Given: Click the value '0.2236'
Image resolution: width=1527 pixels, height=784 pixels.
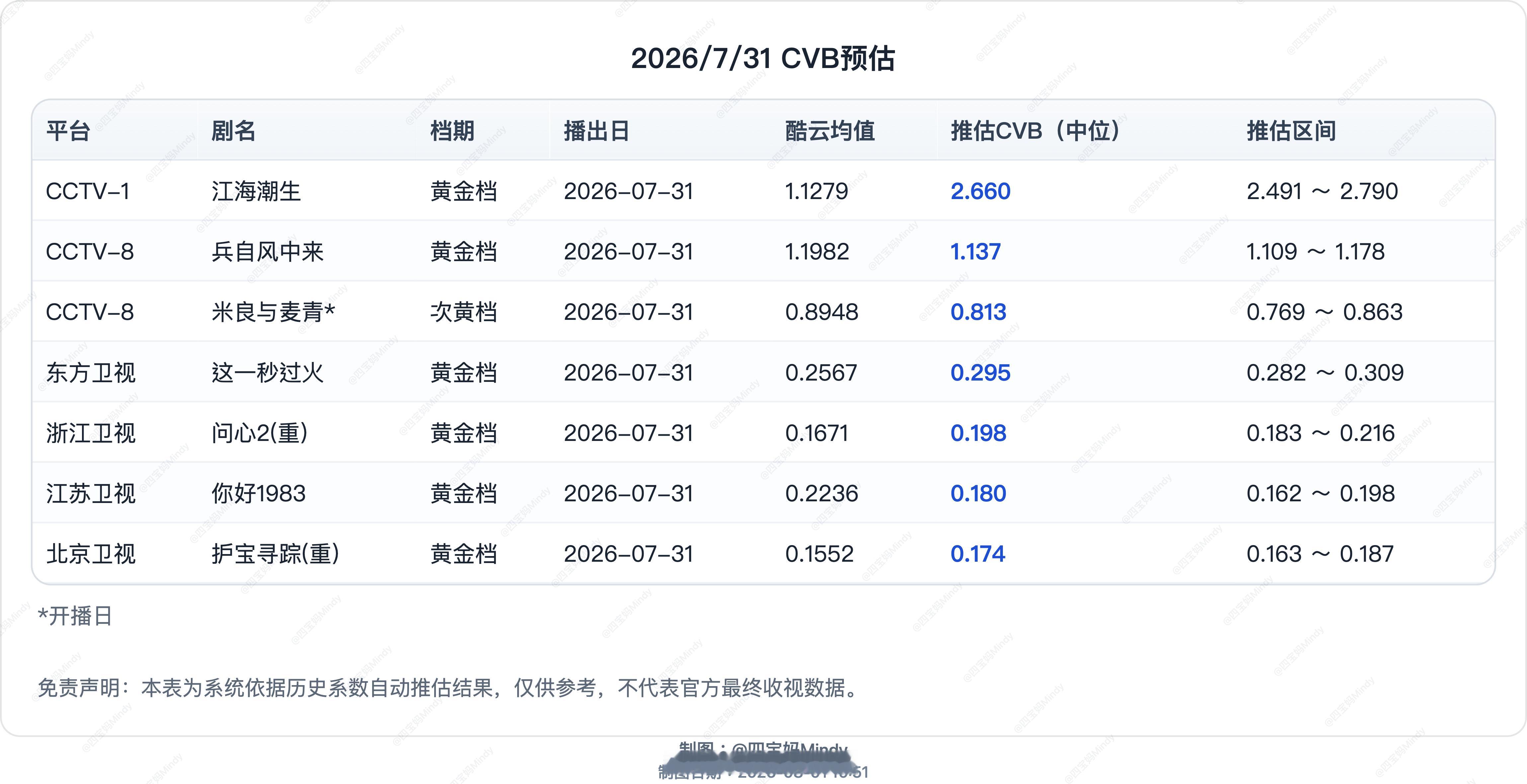Looking at the screenshot, I should pyautogui.click(x=822, y=494).
